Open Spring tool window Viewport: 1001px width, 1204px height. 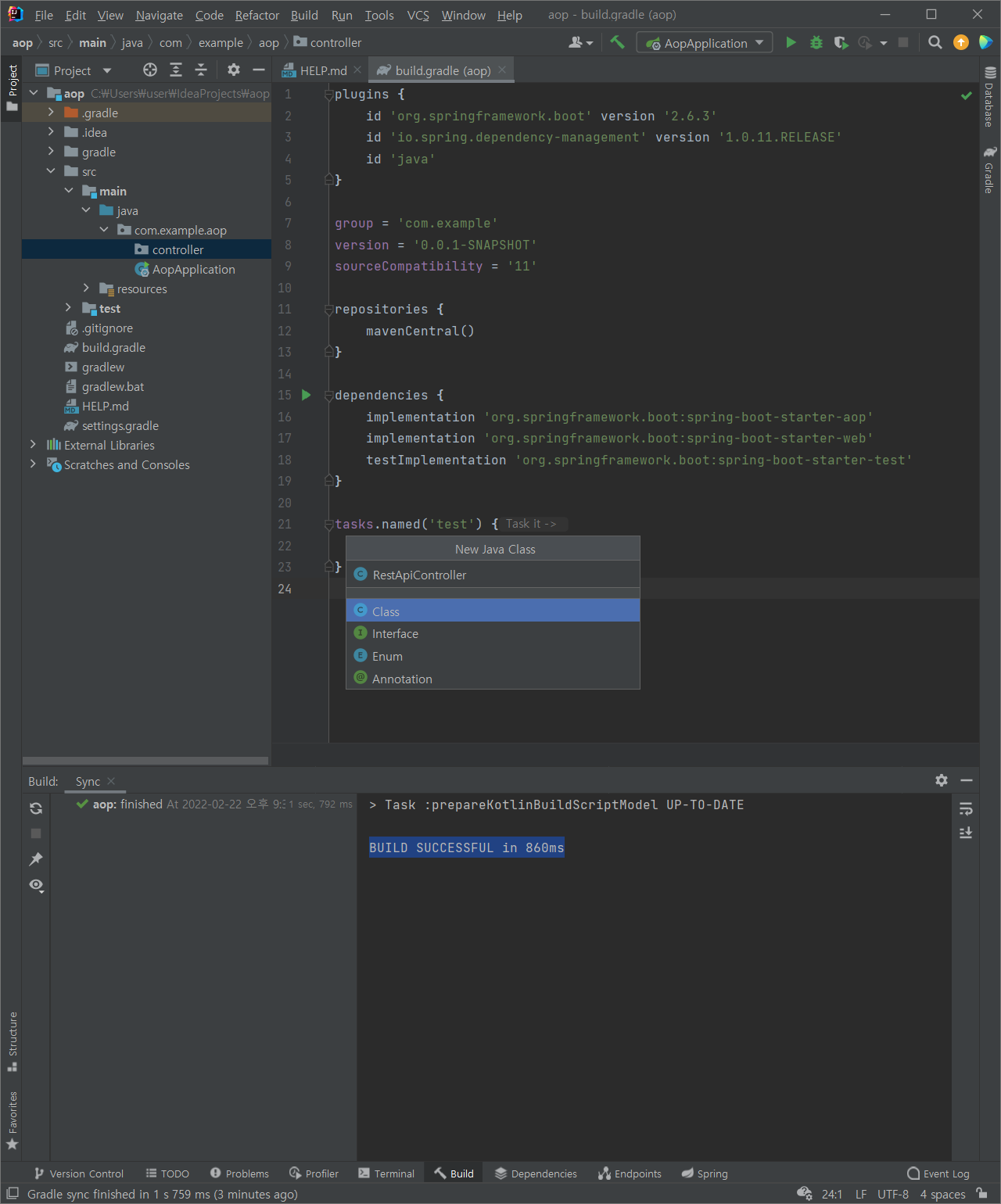[x=704, y=1174]
